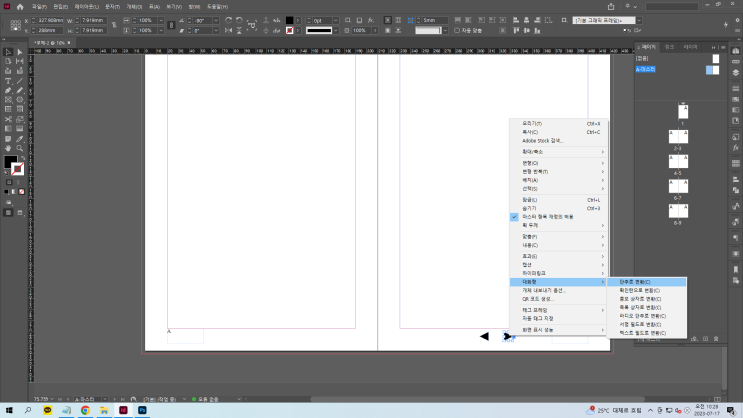Choose 단추로 변환 from the submenu
The height and width of the screenshot is (418, 743).
[x=634, y=282]
